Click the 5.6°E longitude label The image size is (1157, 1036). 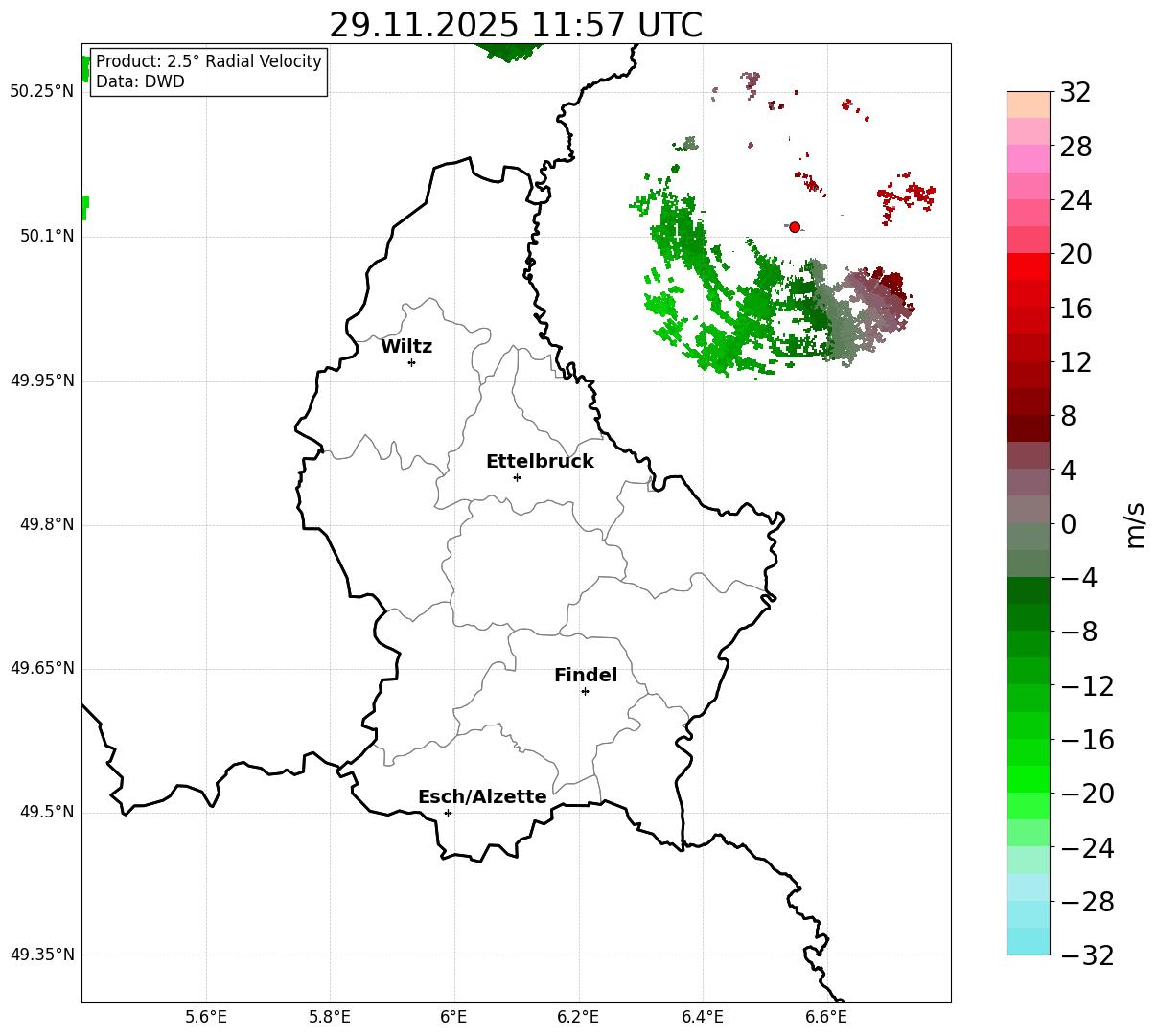coord(206,1017)
